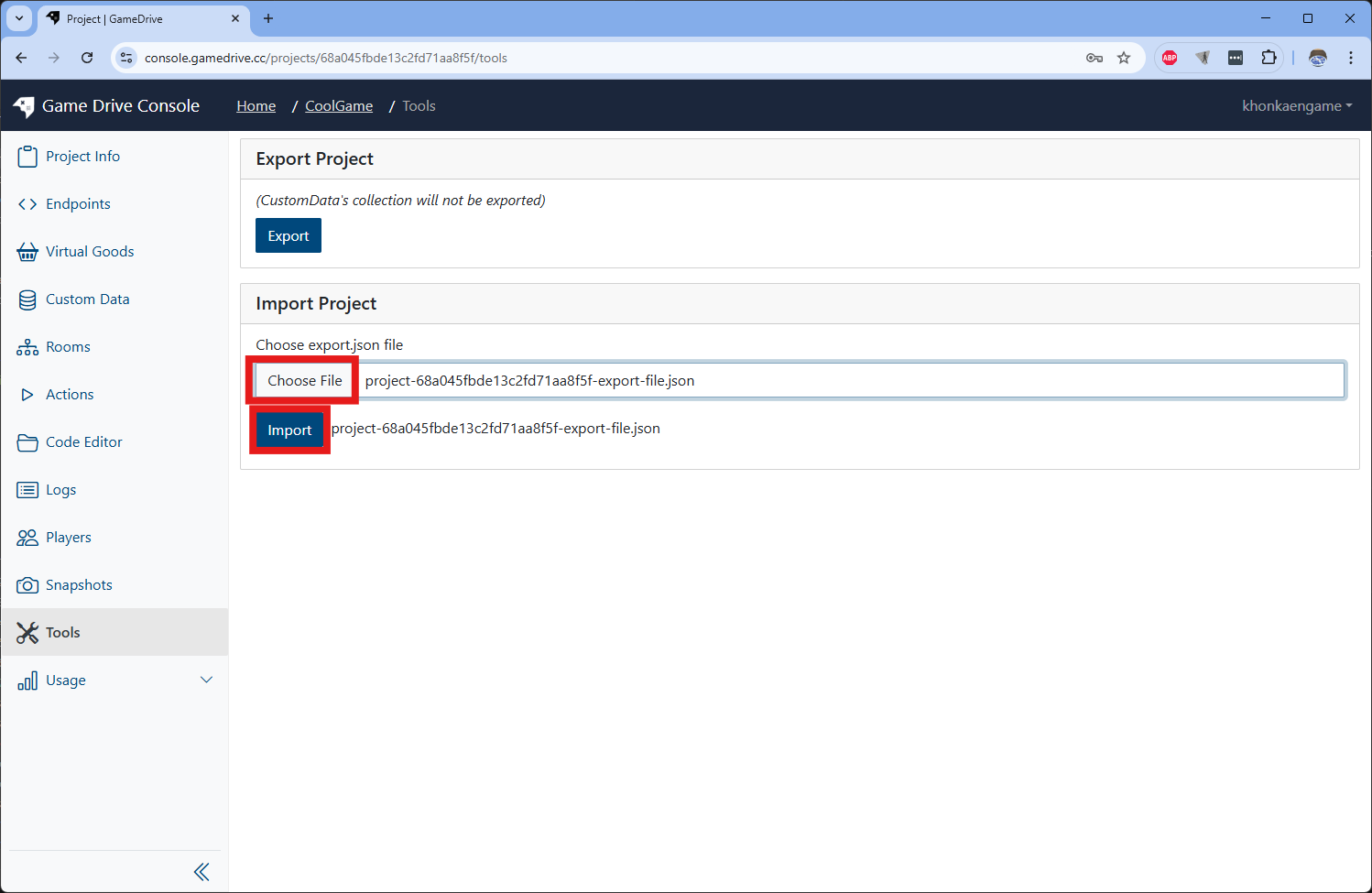Select the Snapshots camera icon
1372x893 pixels.
pyautogui.click(x=27, y=584)
